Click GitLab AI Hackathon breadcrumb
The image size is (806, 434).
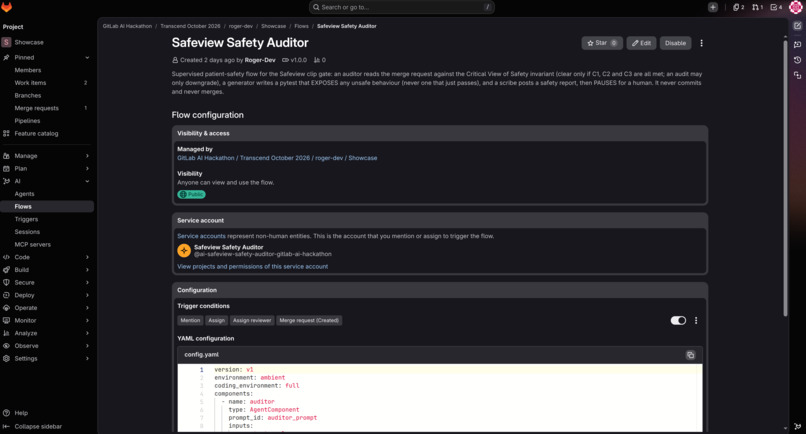click(x=127, y=26)
